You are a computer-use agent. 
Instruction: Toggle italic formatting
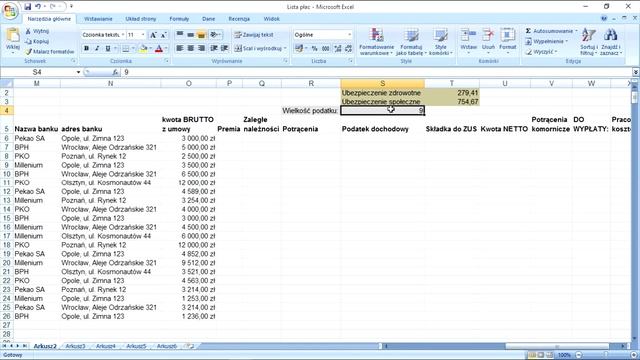(x=97, y=49)
